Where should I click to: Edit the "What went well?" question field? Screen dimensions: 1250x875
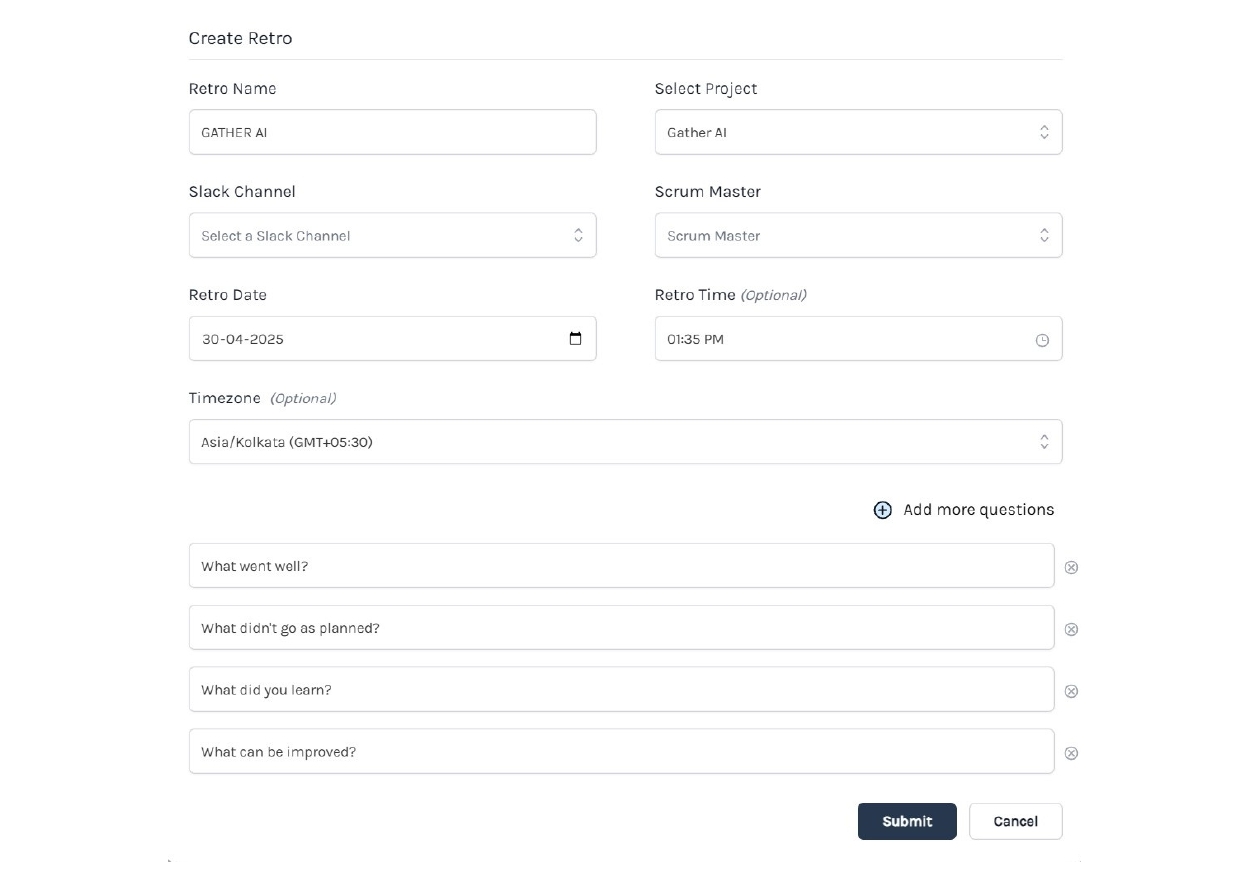621,565
